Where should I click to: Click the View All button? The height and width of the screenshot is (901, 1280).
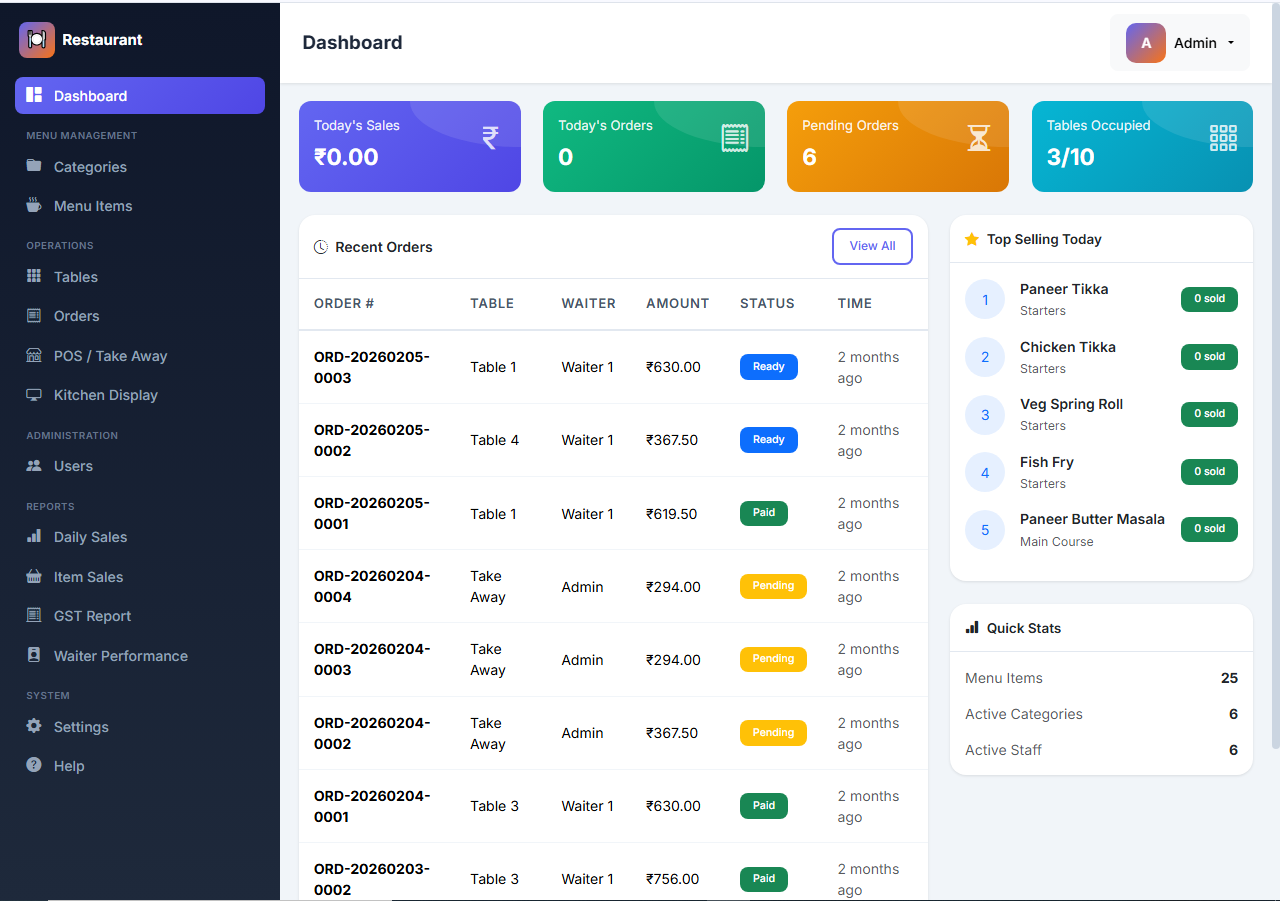coord(872,246)
